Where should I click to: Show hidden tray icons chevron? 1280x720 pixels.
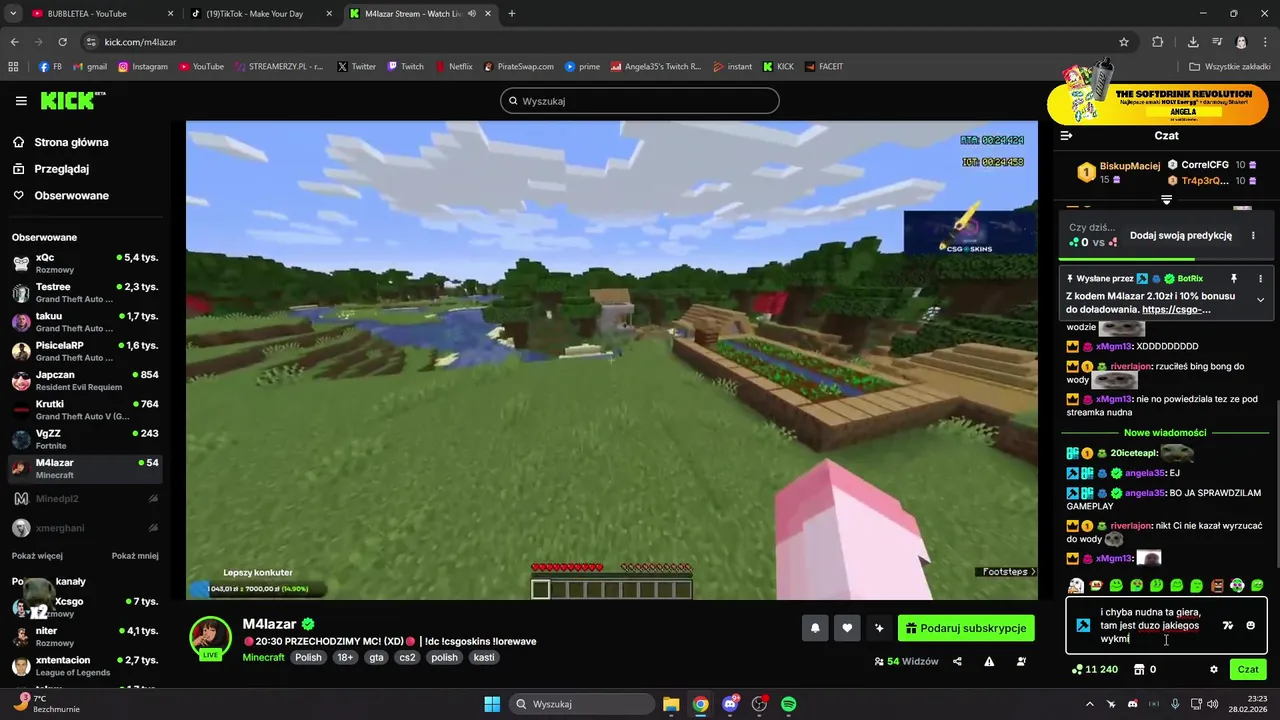1090,704
